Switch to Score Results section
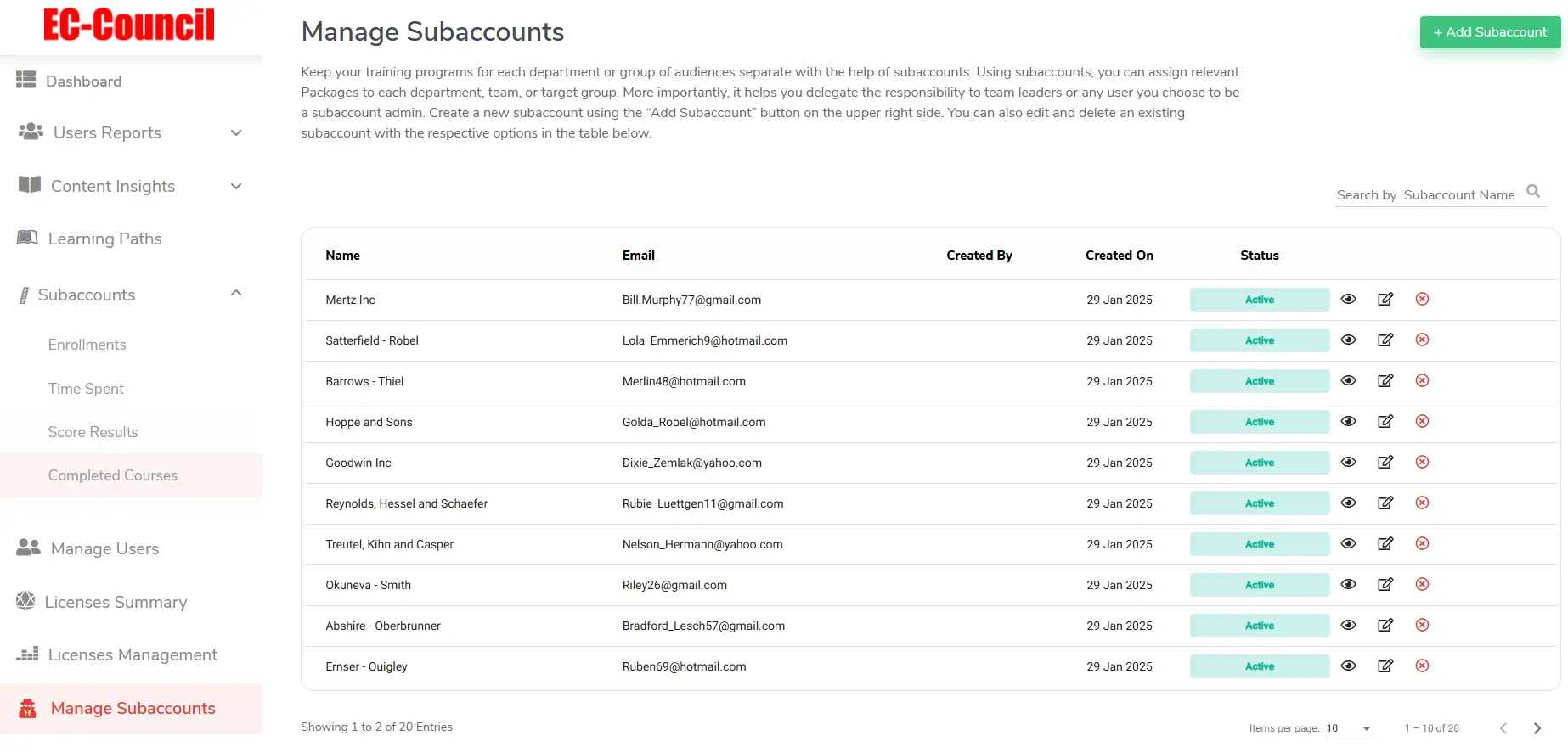The height and width of the screenshot is (747, 1568). [93, 431]
